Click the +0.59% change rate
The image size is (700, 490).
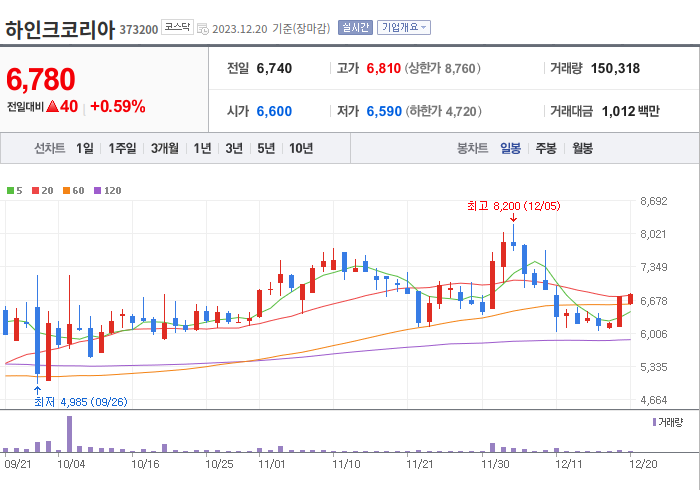[118, 107]
